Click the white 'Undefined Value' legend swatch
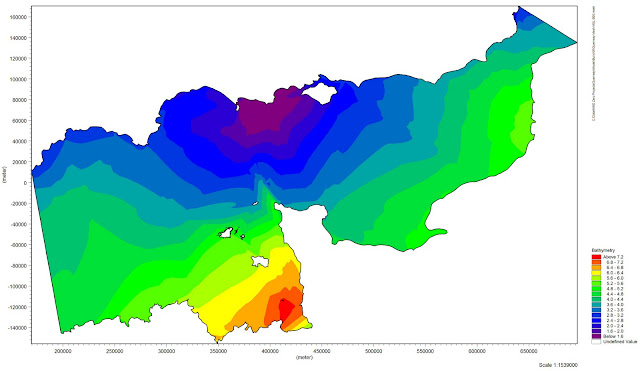Screen dimensions: 640x371 point(596,342)
